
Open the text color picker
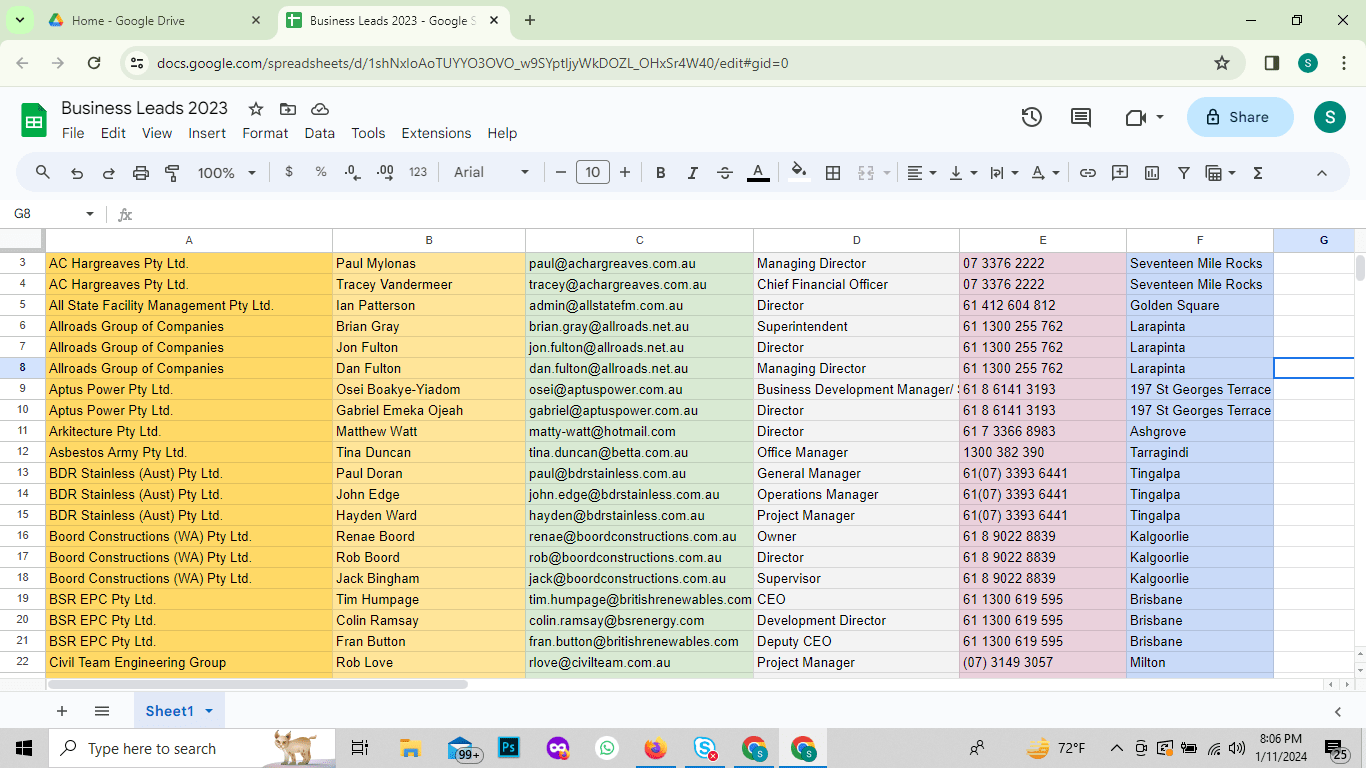click(759, 173)
